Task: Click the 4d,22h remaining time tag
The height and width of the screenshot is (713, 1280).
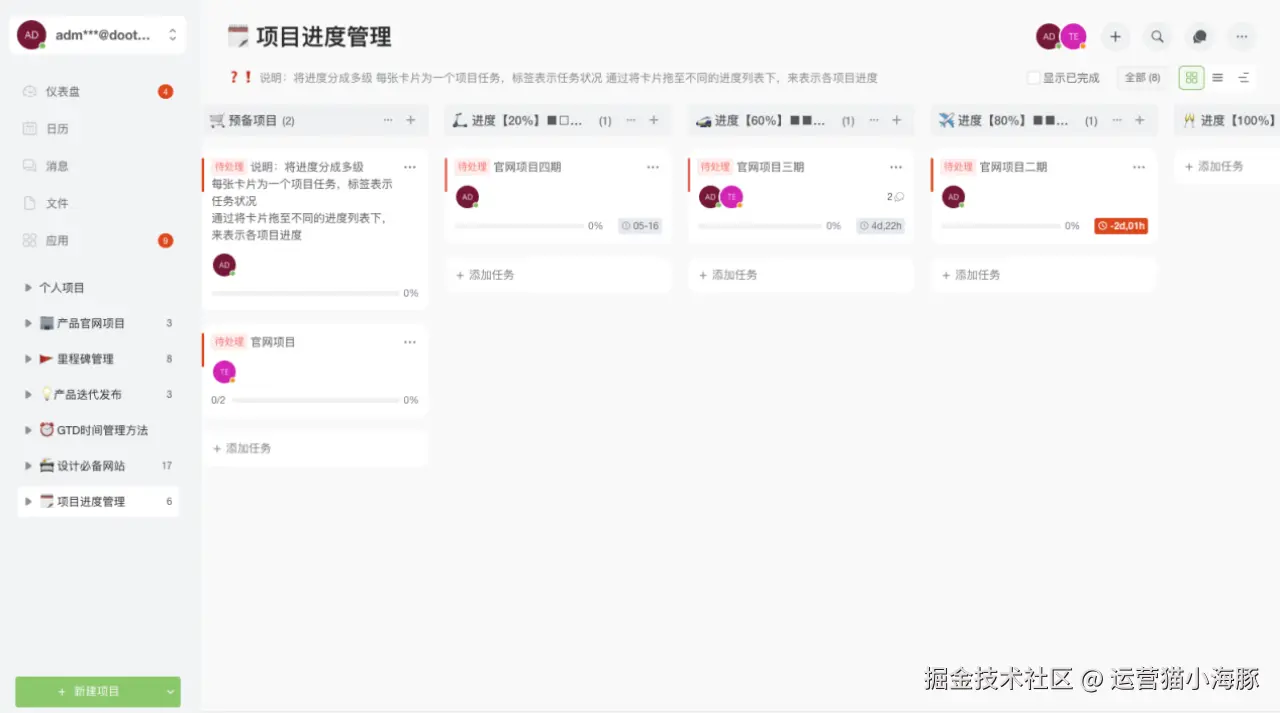Action: pos(880,226)
